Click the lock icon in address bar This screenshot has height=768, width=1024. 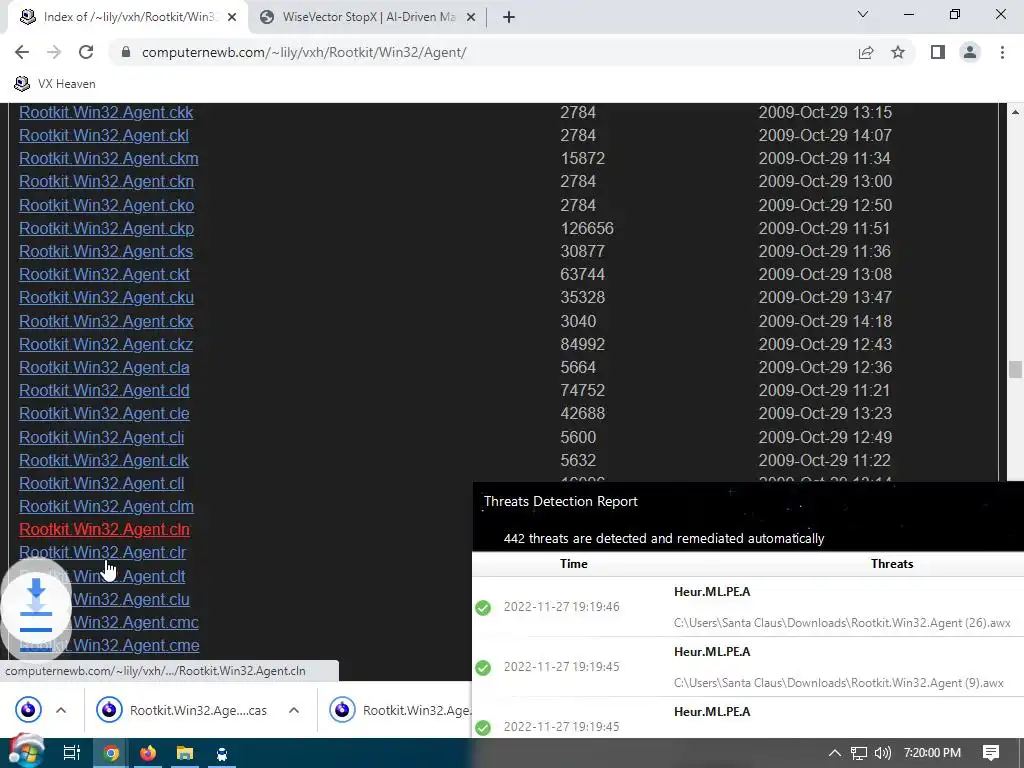pyautogui.click(x=126, y=52)
